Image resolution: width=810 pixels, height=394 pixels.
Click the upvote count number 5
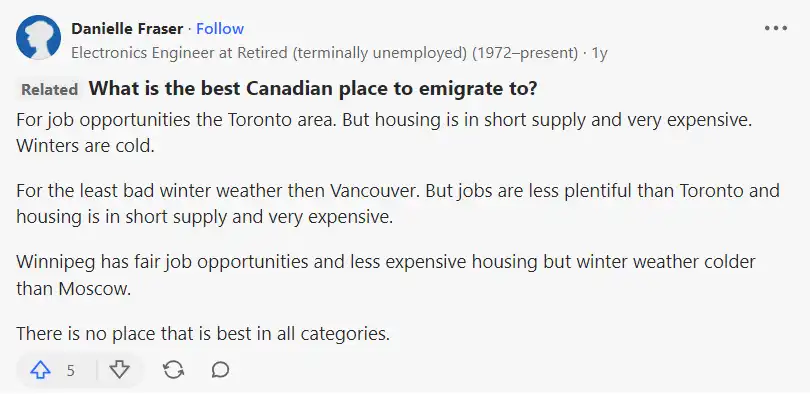pyautogui.click(x=71, y=370)
